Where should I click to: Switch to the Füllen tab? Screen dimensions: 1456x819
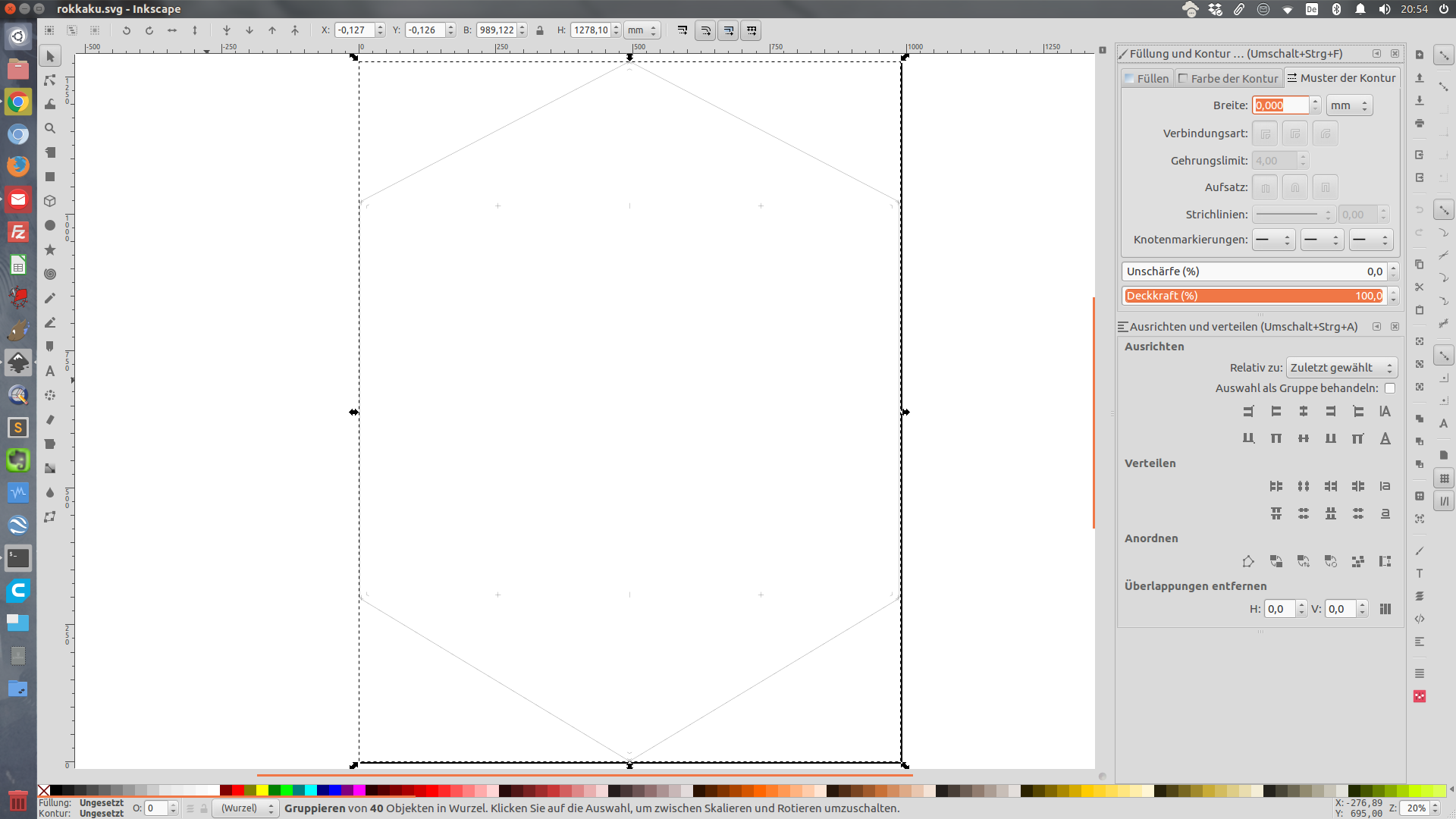1147,78
